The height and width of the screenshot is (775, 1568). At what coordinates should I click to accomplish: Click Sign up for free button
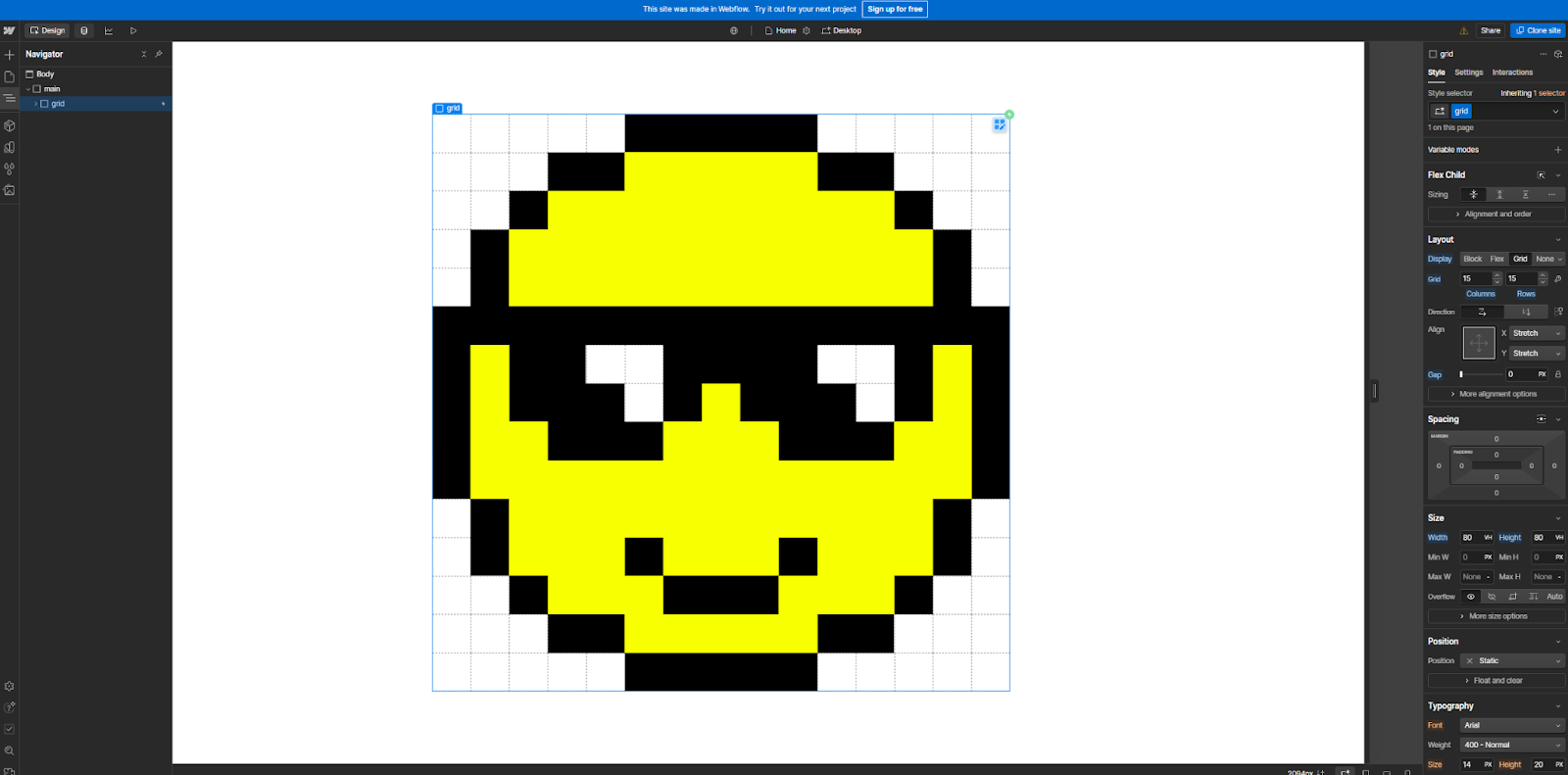click(x=895, y=9)
